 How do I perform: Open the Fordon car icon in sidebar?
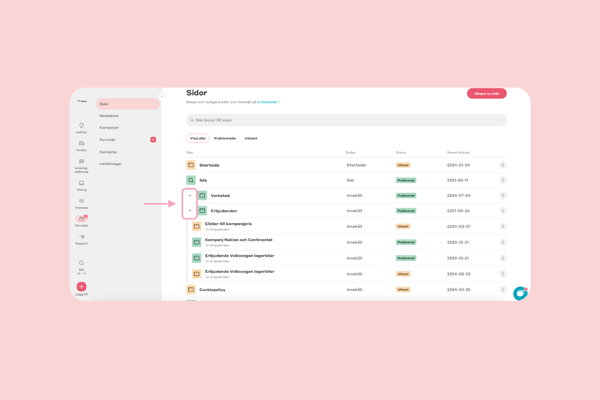click(x=82, y=145)
